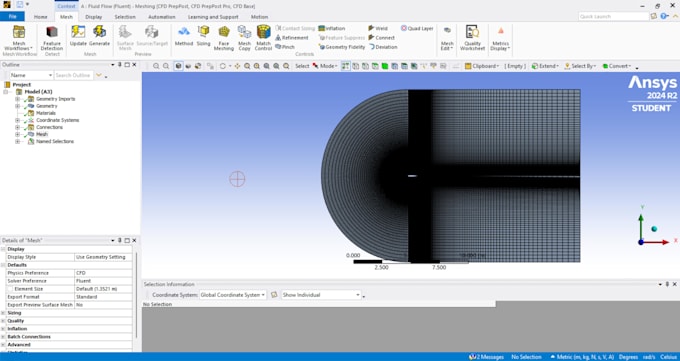This screenshot has width=680, height=361.
Task: Open the Clipboard dropdown
Action: [482, 66]
